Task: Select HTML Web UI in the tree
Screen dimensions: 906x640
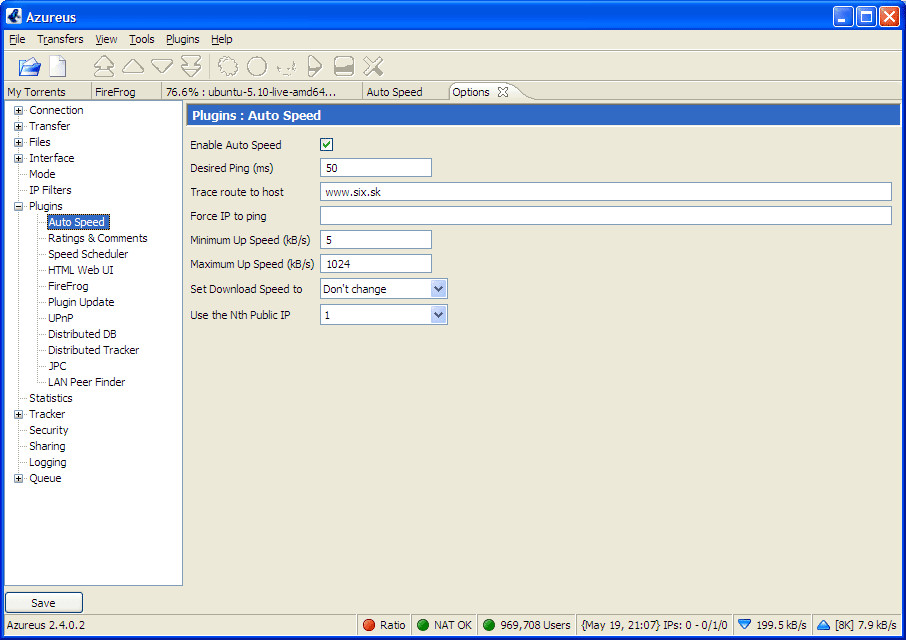Action: [x=81, y=270]
